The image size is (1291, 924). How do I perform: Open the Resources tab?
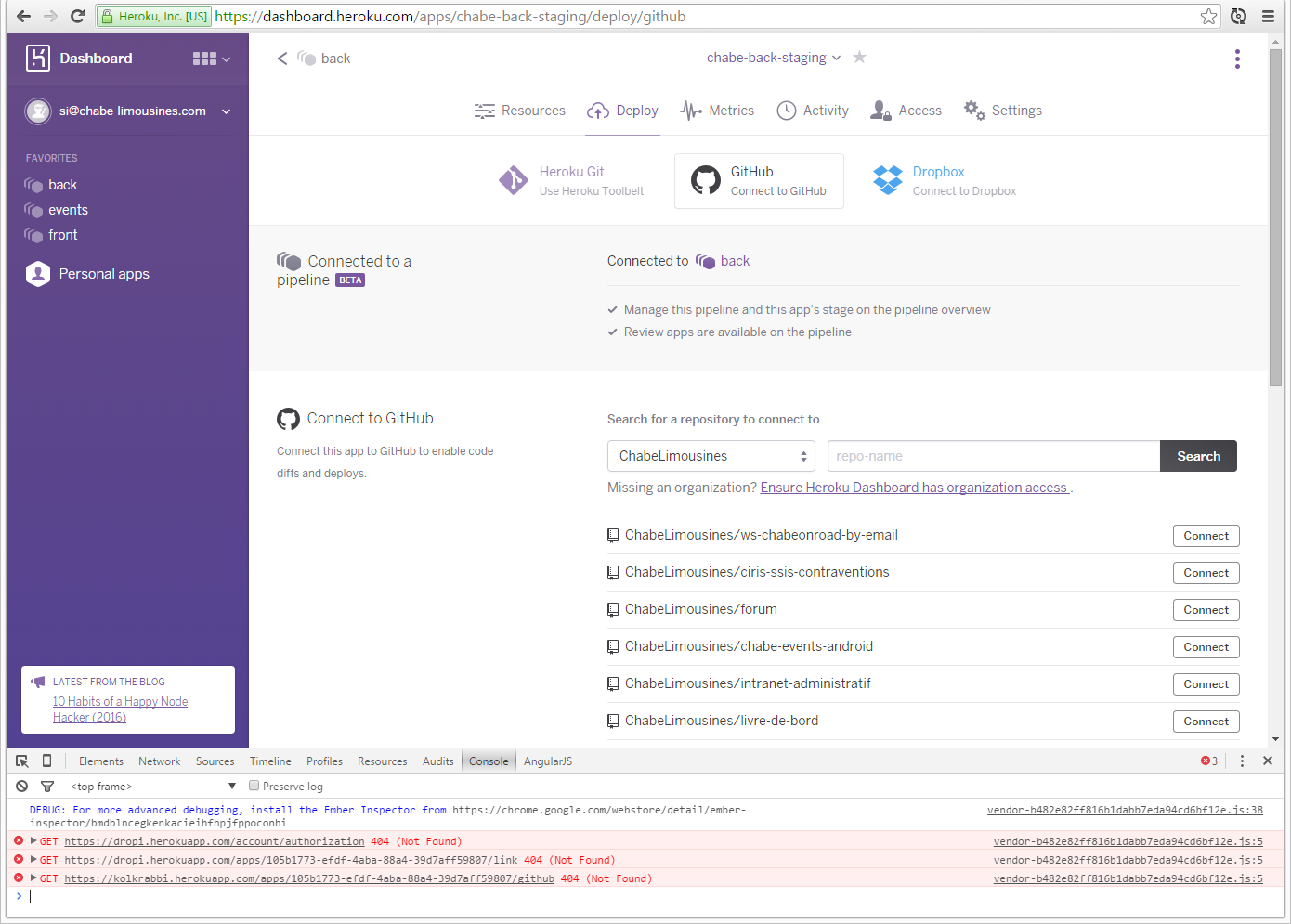tap(519, 111)
